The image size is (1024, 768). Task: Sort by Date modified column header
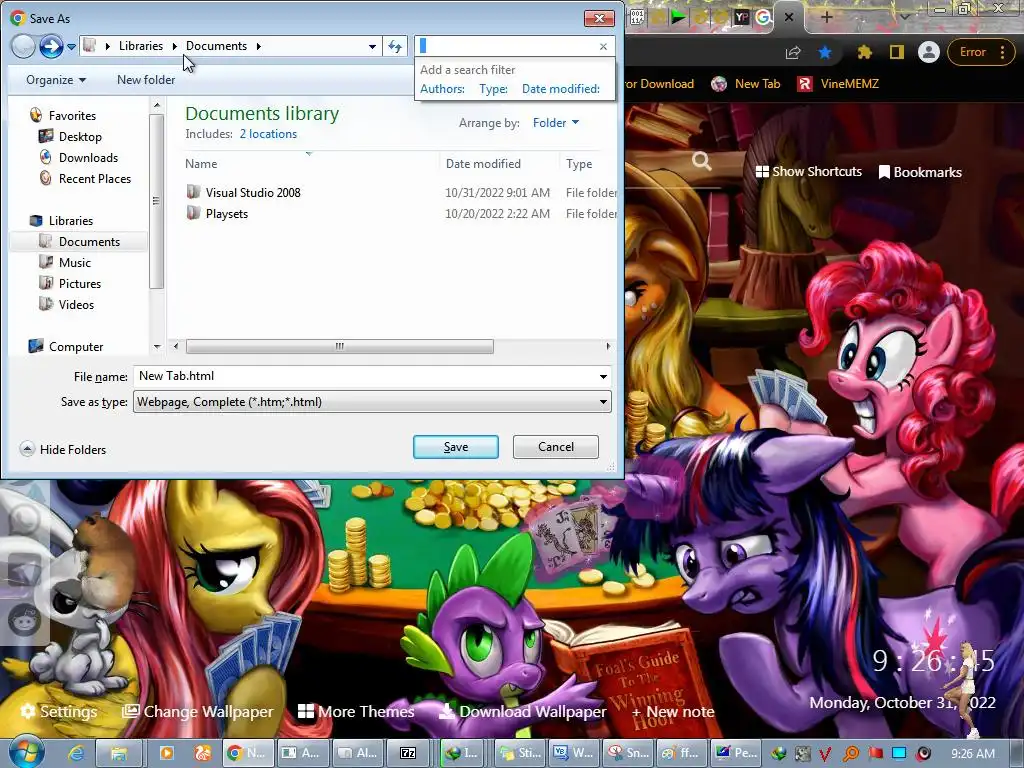[483, 164]
